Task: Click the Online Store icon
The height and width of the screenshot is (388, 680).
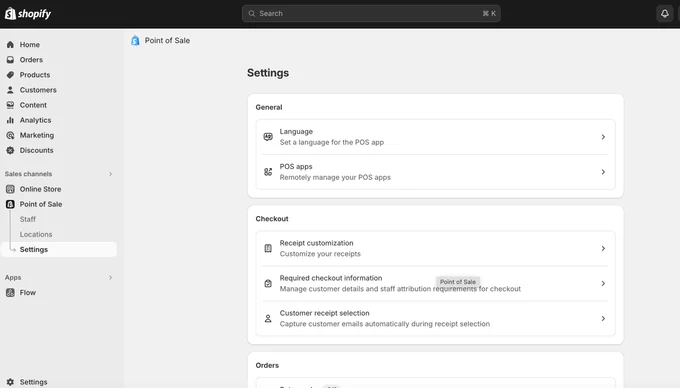Action: coord(10,189)
